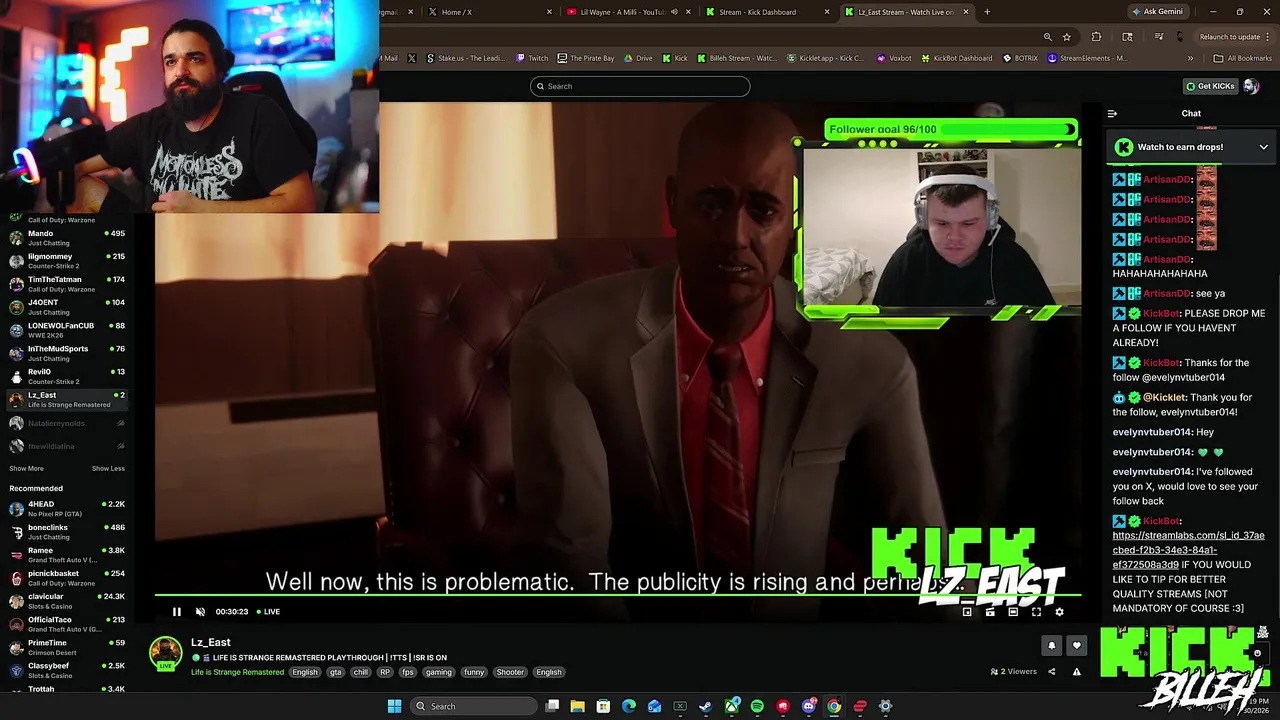Follow Lz_East with heart button
This screenshot has width=1280, height=720.
coord(1077,646)
